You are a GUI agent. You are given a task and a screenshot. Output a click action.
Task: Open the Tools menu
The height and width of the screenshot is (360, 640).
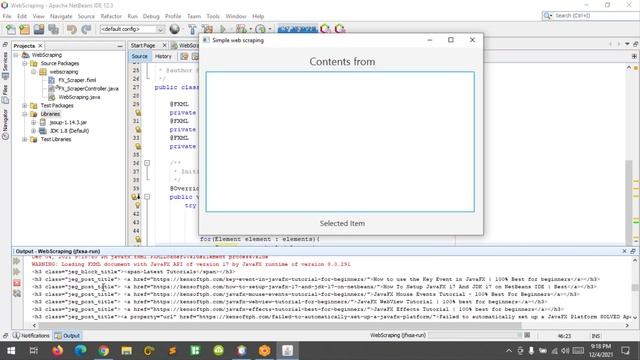213,16
